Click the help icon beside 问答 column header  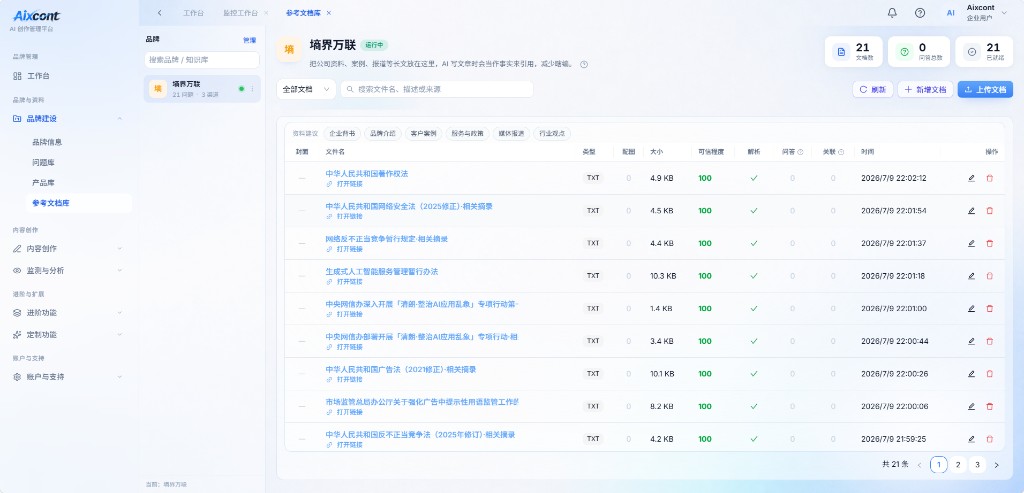pos(801,152)
